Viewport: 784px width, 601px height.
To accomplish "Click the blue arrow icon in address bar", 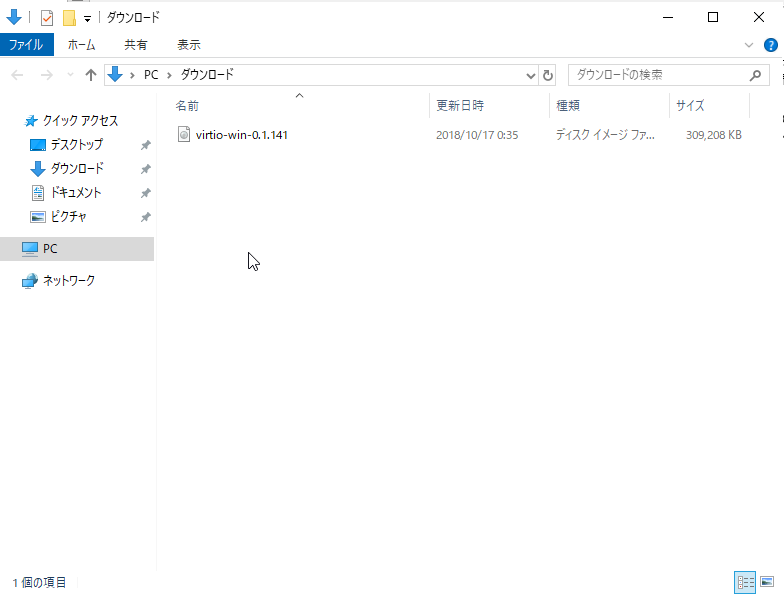I will click(x=115, y=74).
